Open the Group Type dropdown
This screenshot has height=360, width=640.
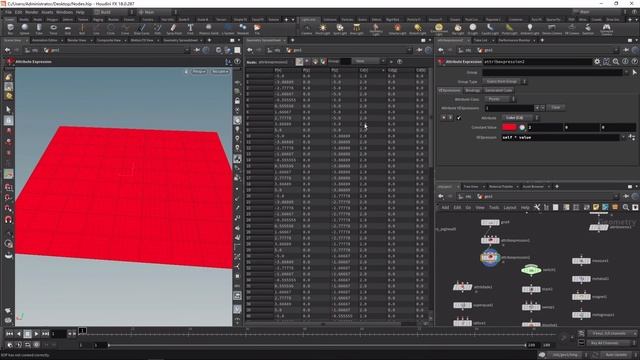(x=505, y=82)
